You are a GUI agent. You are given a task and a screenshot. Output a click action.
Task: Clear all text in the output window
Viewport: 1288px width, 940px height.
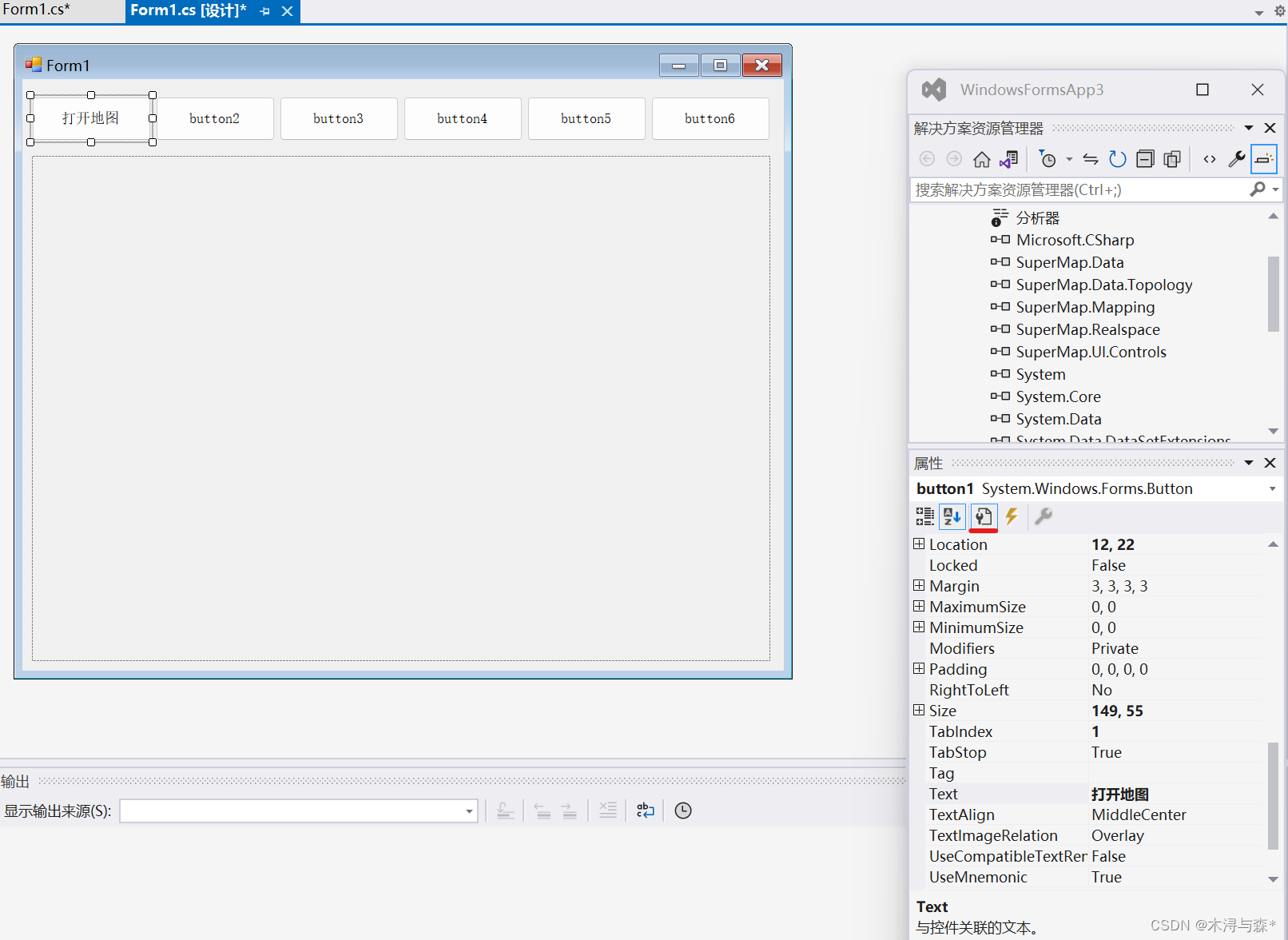(x=608, y=811)
